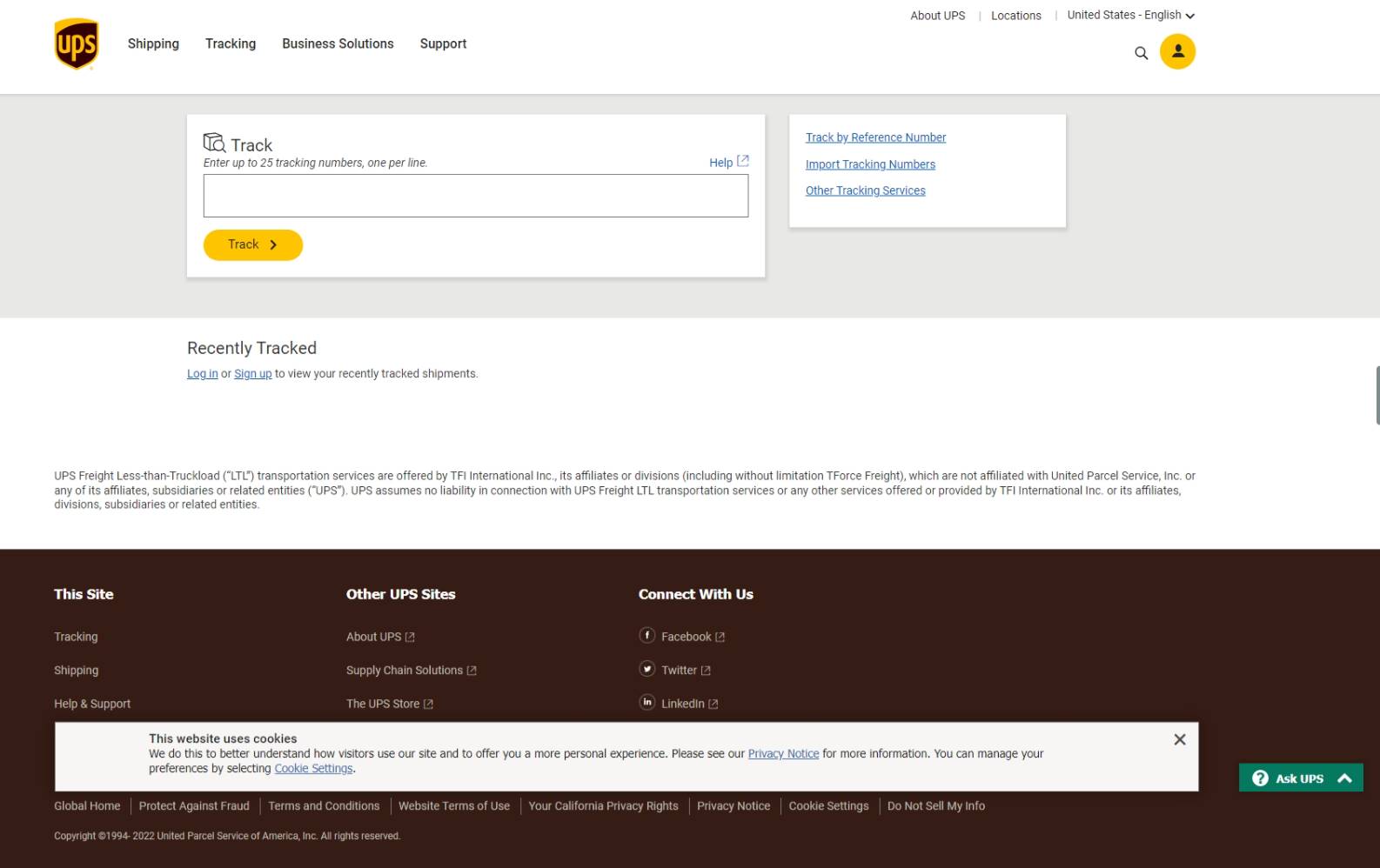Open Privacy Notice link in cookie banner
1380x868 pixels.
point(783,754)
